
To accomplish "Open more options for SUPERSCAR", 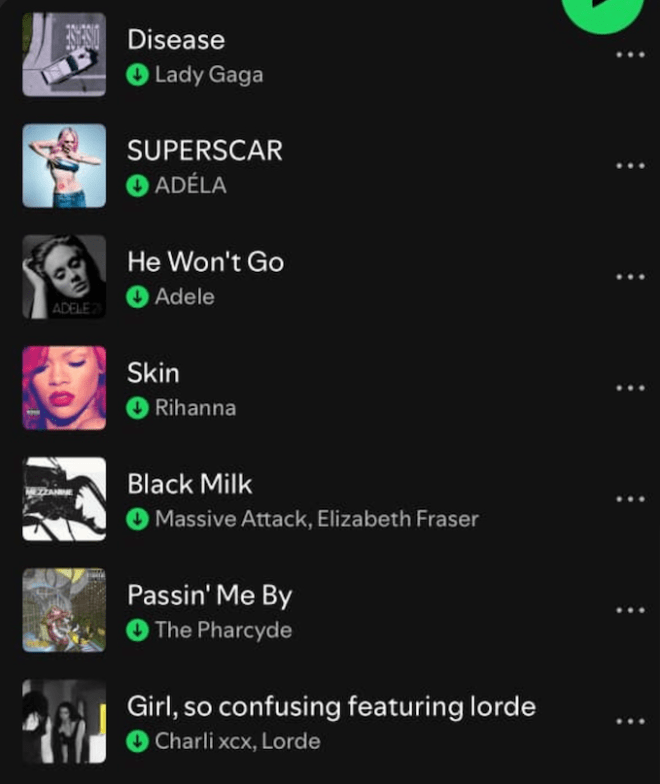I will 630,166.
